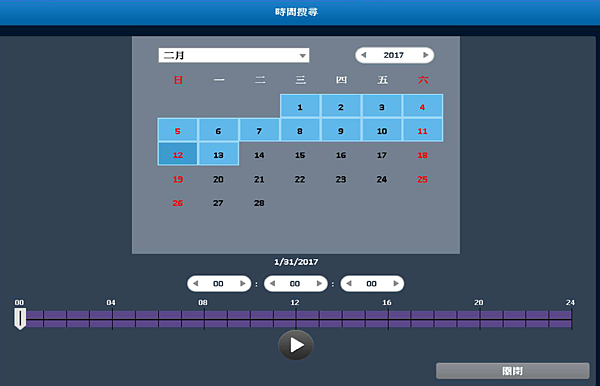Select February 8 on the calendar
Screen dimensions: 600x386
tap(300, 130)
